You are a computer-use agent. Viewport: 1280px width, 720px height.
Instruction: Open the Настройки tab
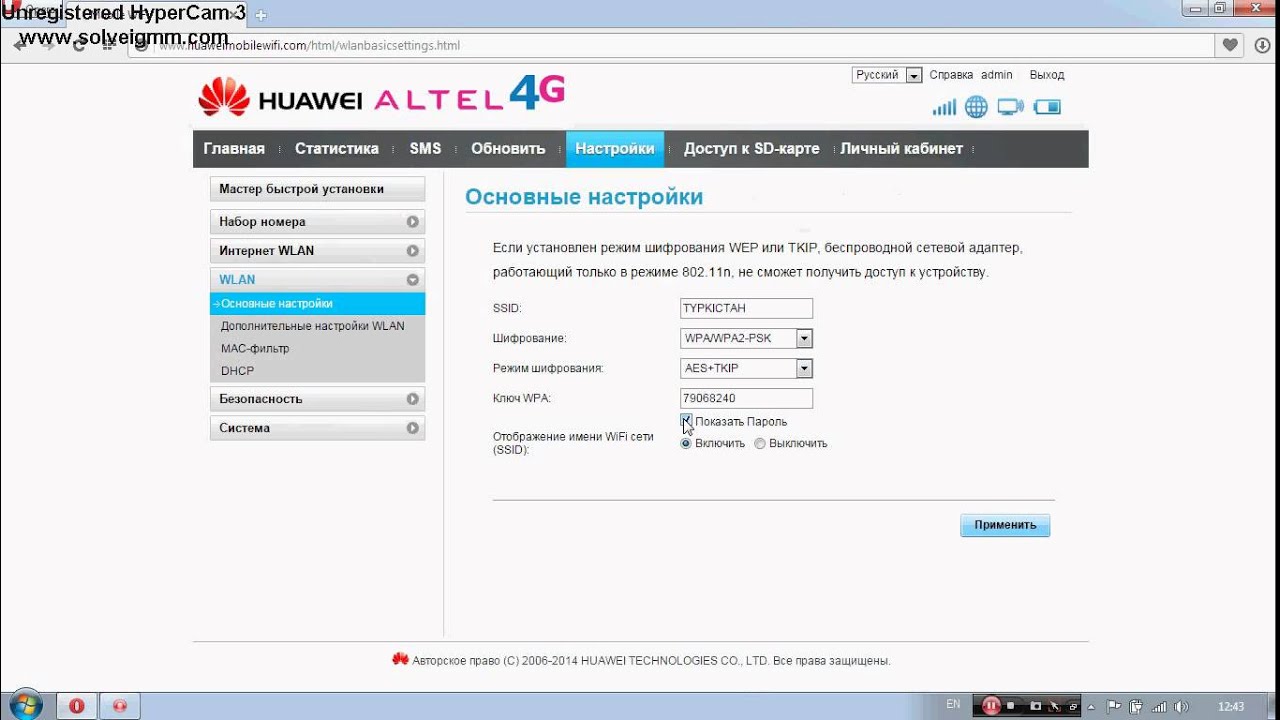pyautogui.click(x=615, y=149)
